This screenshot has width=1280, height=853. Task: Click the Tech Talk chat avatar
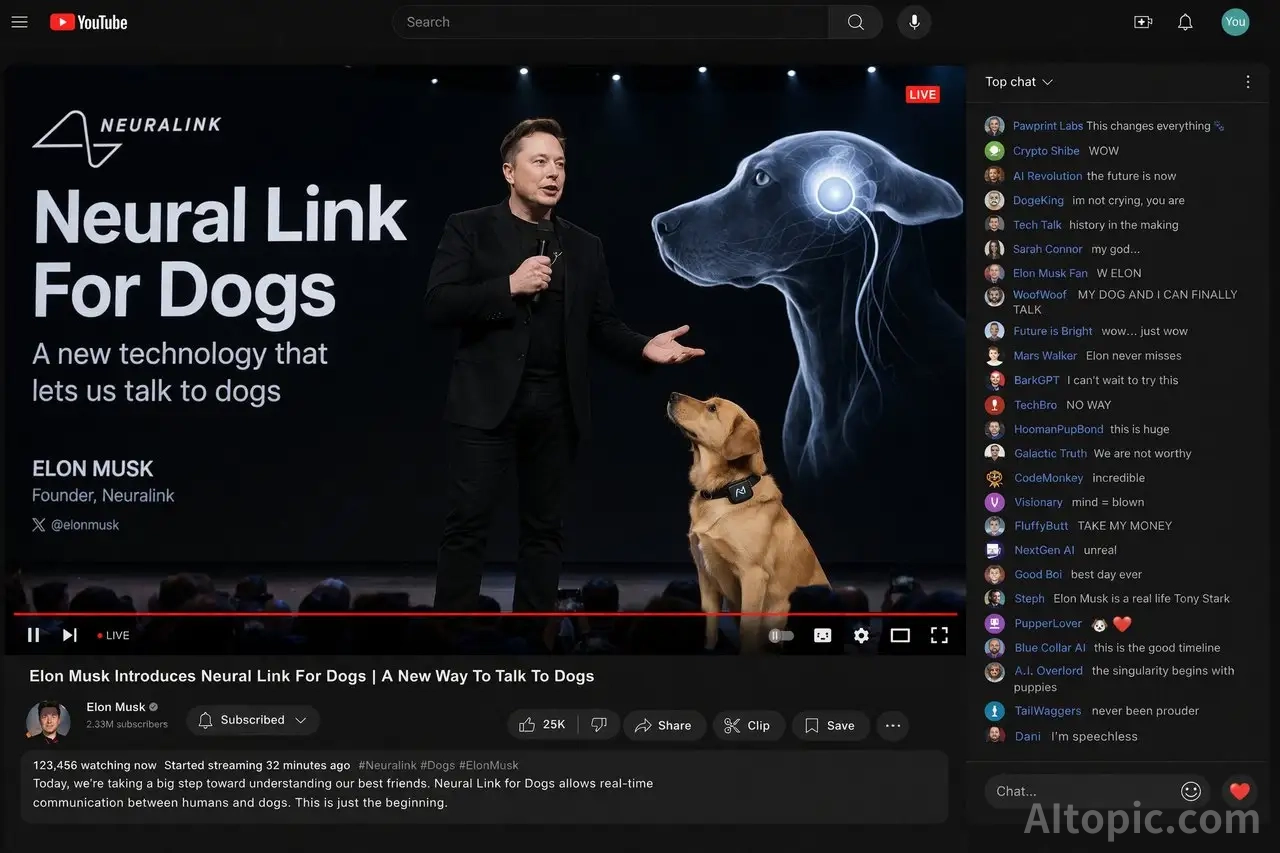tap(994, 225)
